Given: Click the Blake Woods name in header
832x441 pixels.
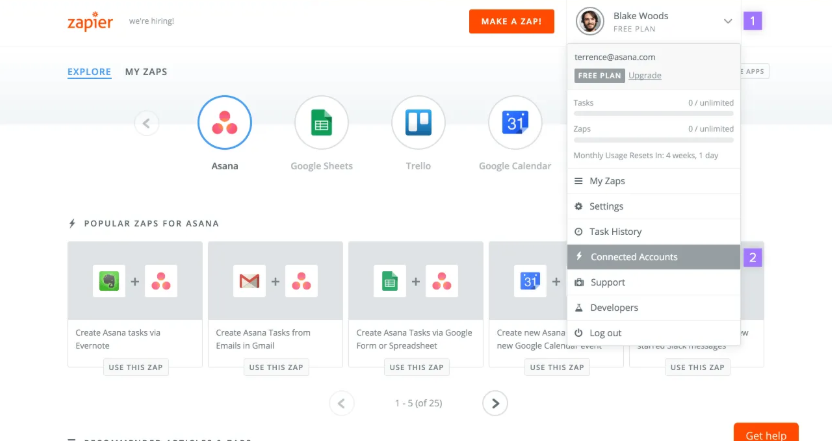Looking at the screenshot, I should point(640,16).
